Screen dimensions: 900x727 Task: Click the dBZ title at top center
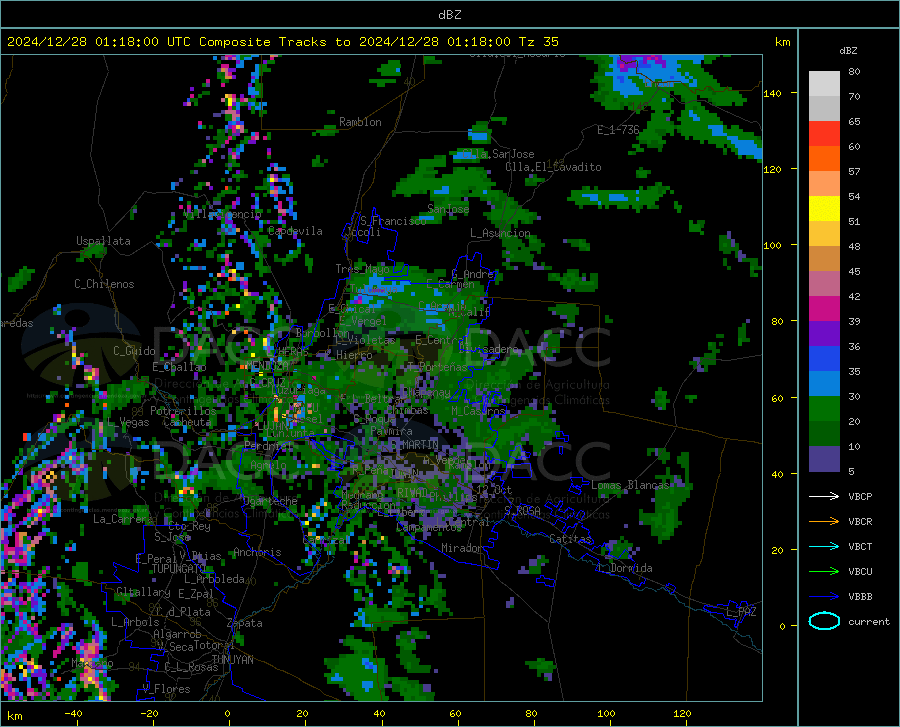pos(449,15)
